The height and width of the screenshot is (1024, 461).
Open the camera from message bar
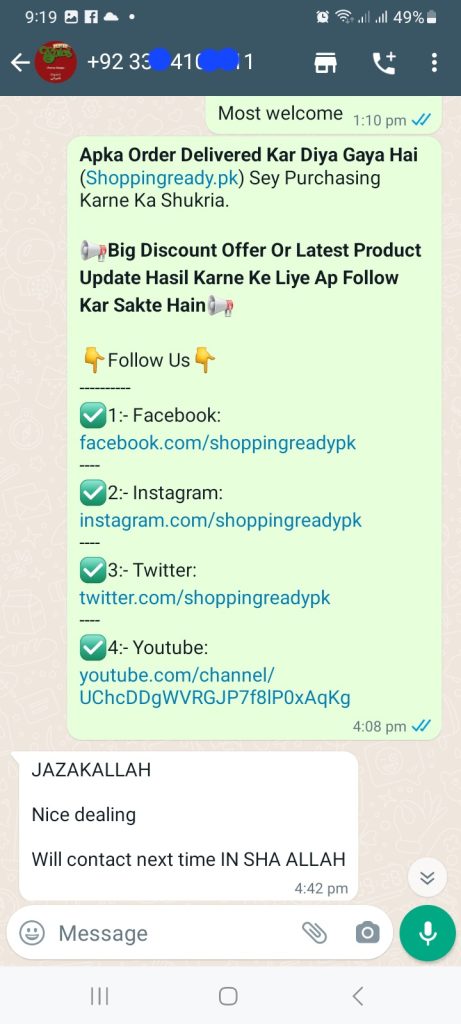pyautogui.click(x=368, y=933)
